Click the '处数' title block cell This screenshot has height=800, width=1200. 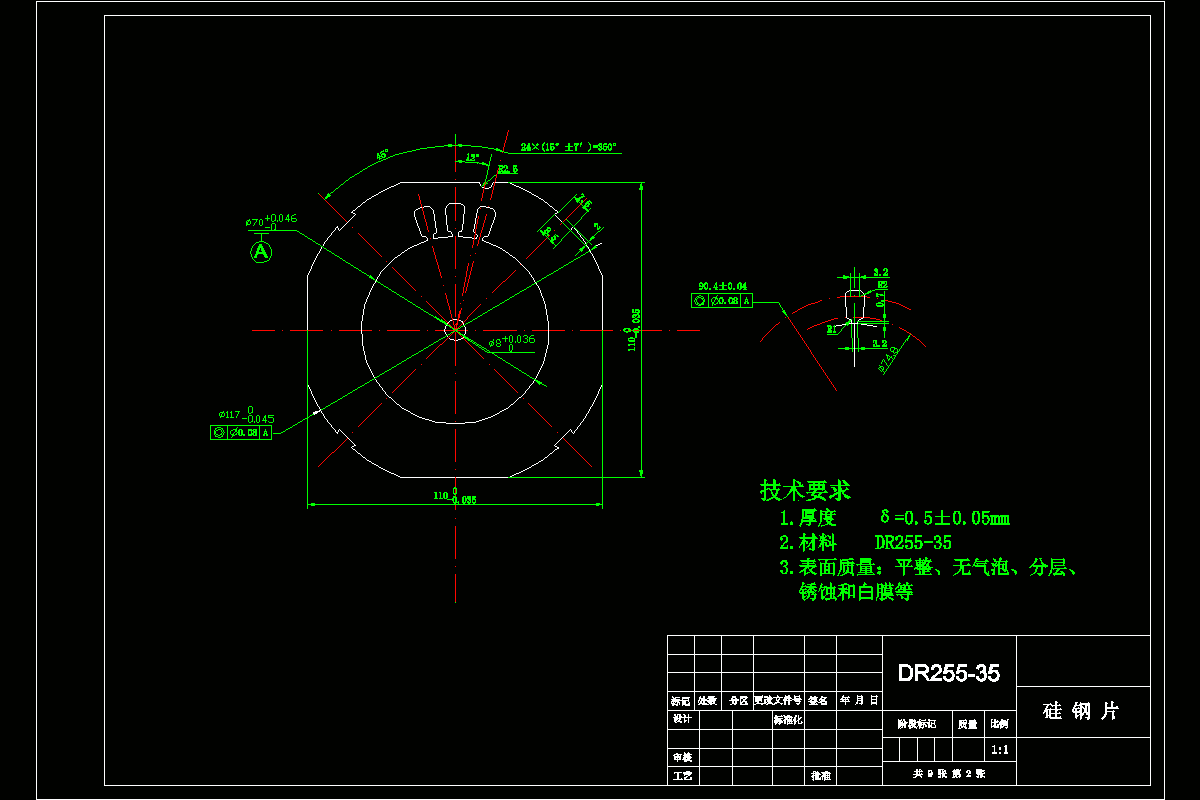707,701
